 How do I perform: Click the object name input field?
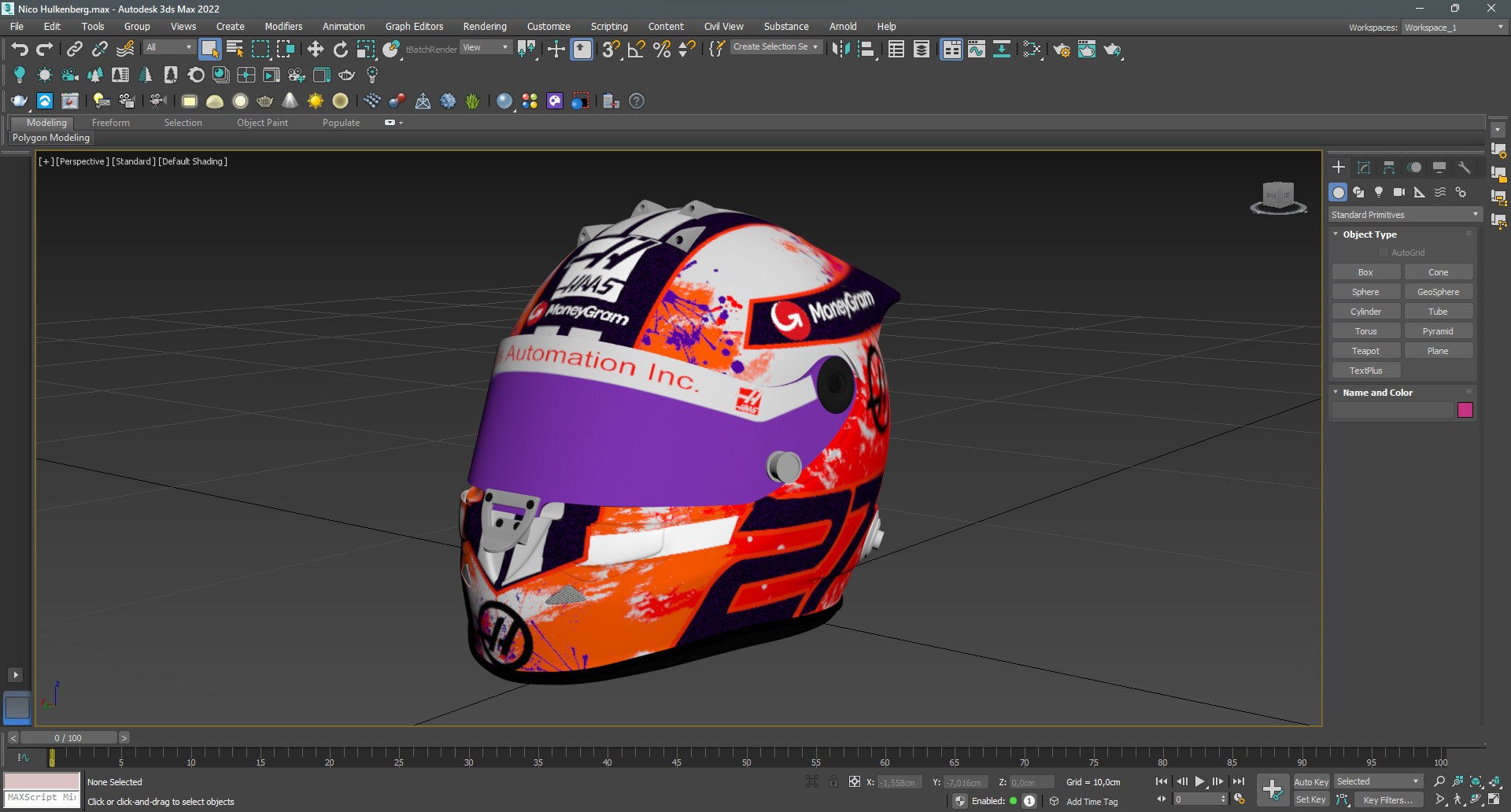point(1391,410)
